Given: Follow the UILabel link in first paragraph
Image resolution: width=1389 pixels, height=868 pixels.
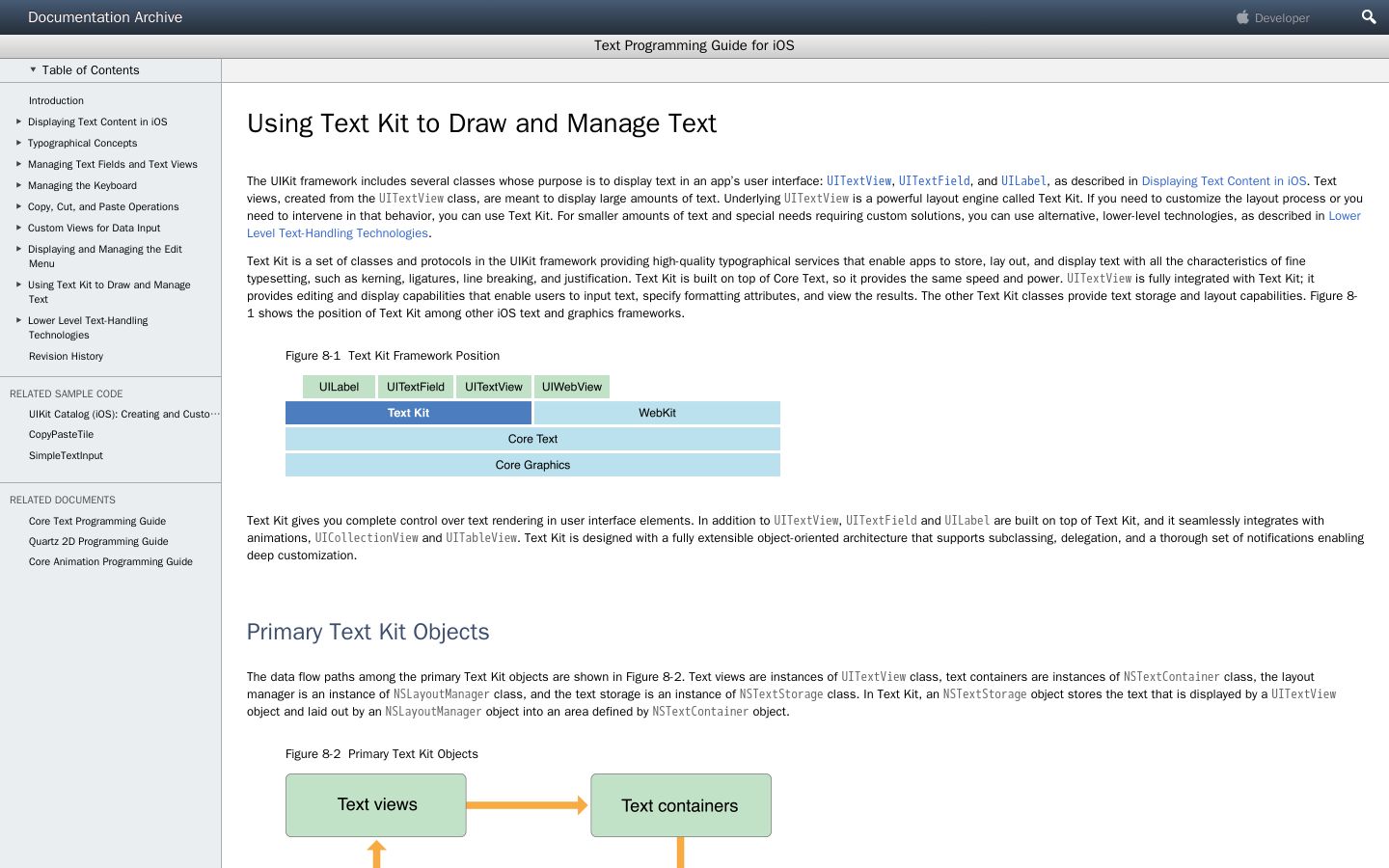Looking at the screenshot, I should click(1023, 181).
